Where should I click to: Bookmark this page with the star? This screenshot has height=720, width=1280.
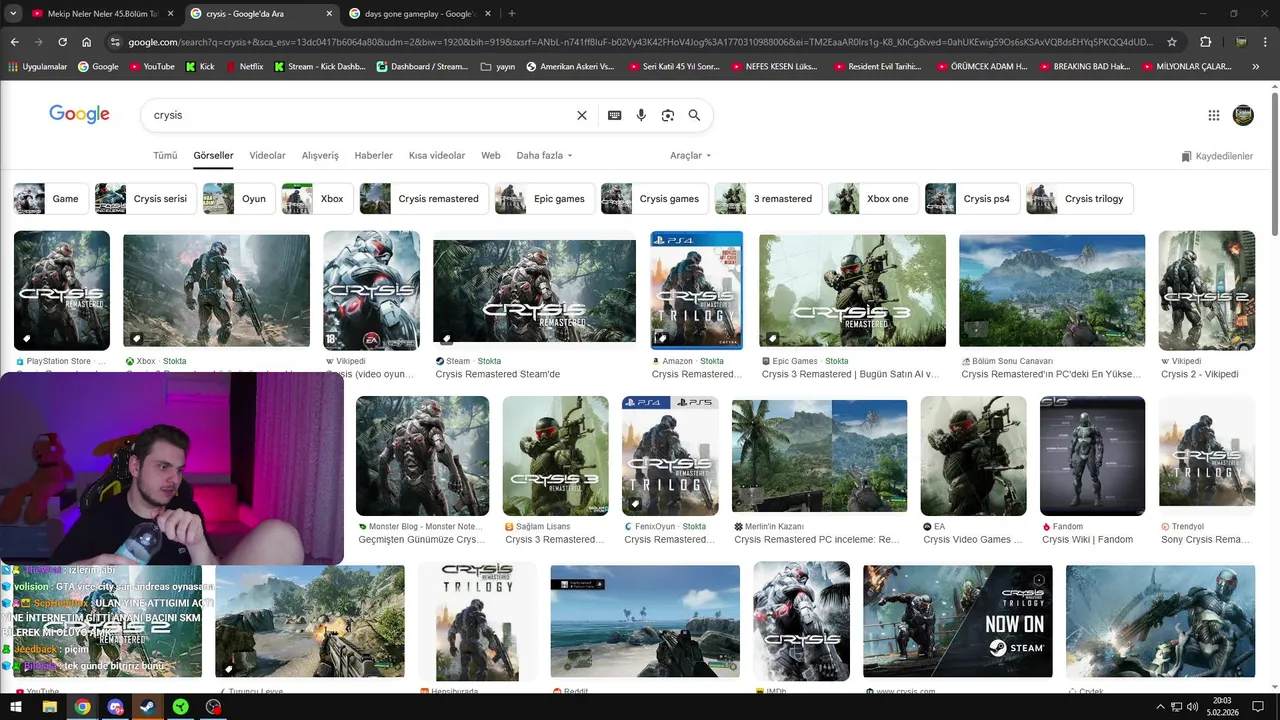[1172, 42]
